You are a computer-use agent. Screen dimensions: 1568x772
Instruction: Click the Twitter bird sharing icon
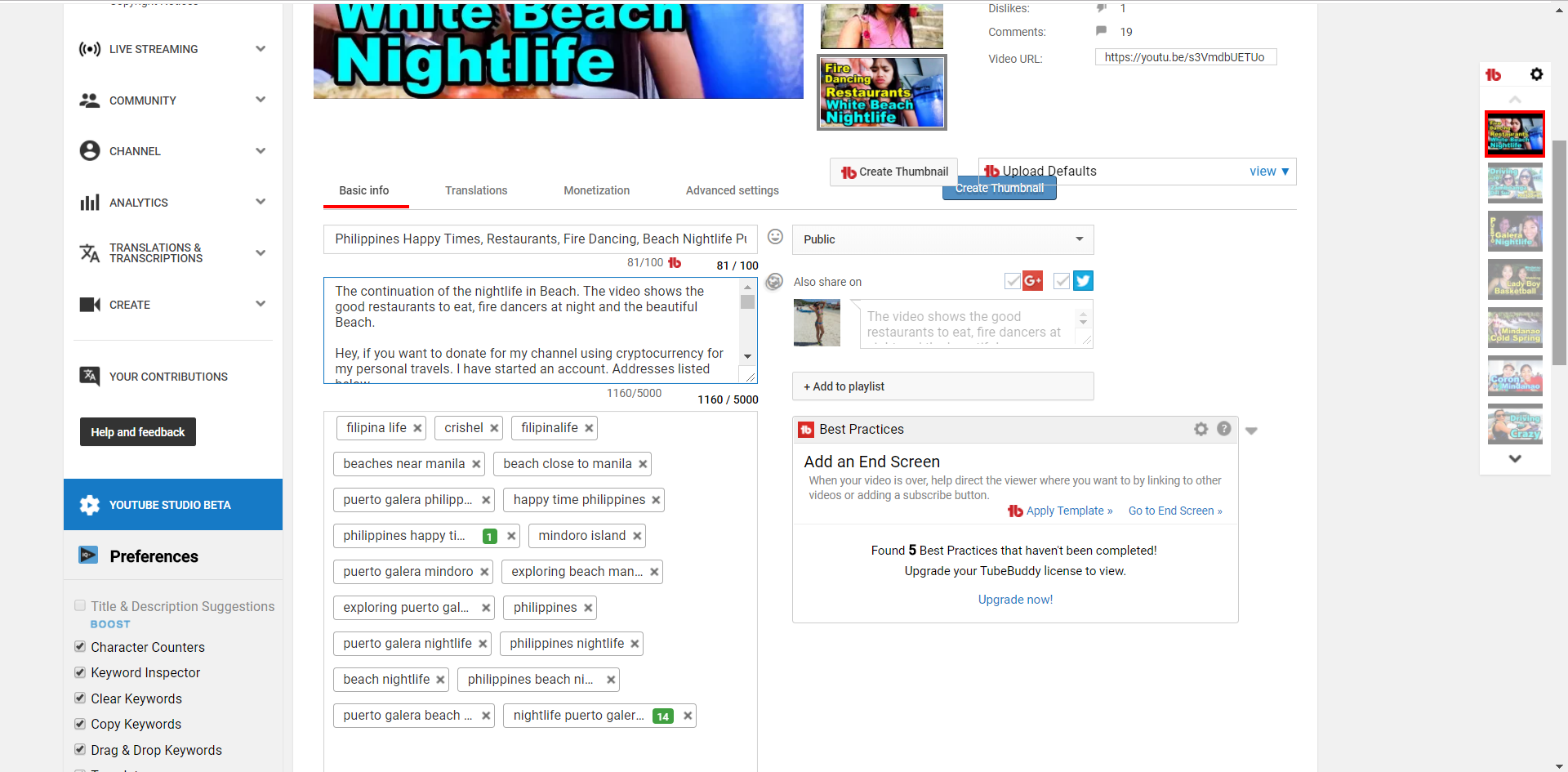1082,280
